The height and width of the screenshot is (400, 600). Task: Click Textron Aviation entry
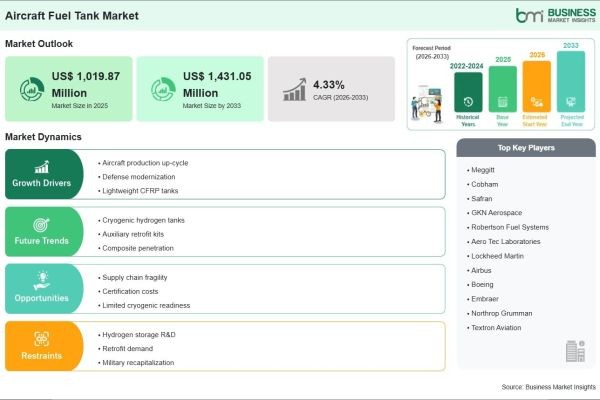(494, 328)
